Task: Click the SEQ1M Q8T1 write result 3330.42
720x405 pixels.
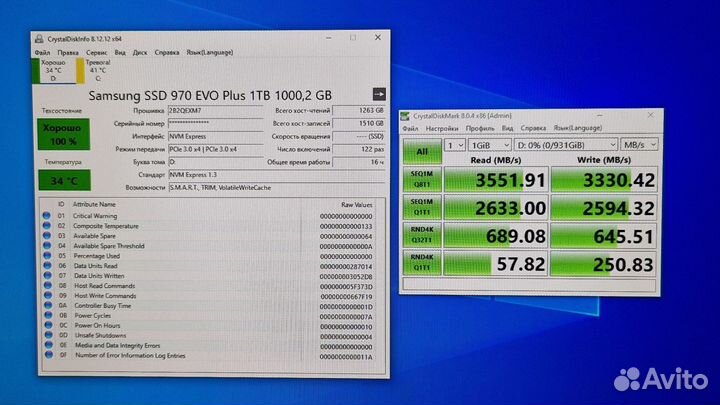Action: (604, 179)
